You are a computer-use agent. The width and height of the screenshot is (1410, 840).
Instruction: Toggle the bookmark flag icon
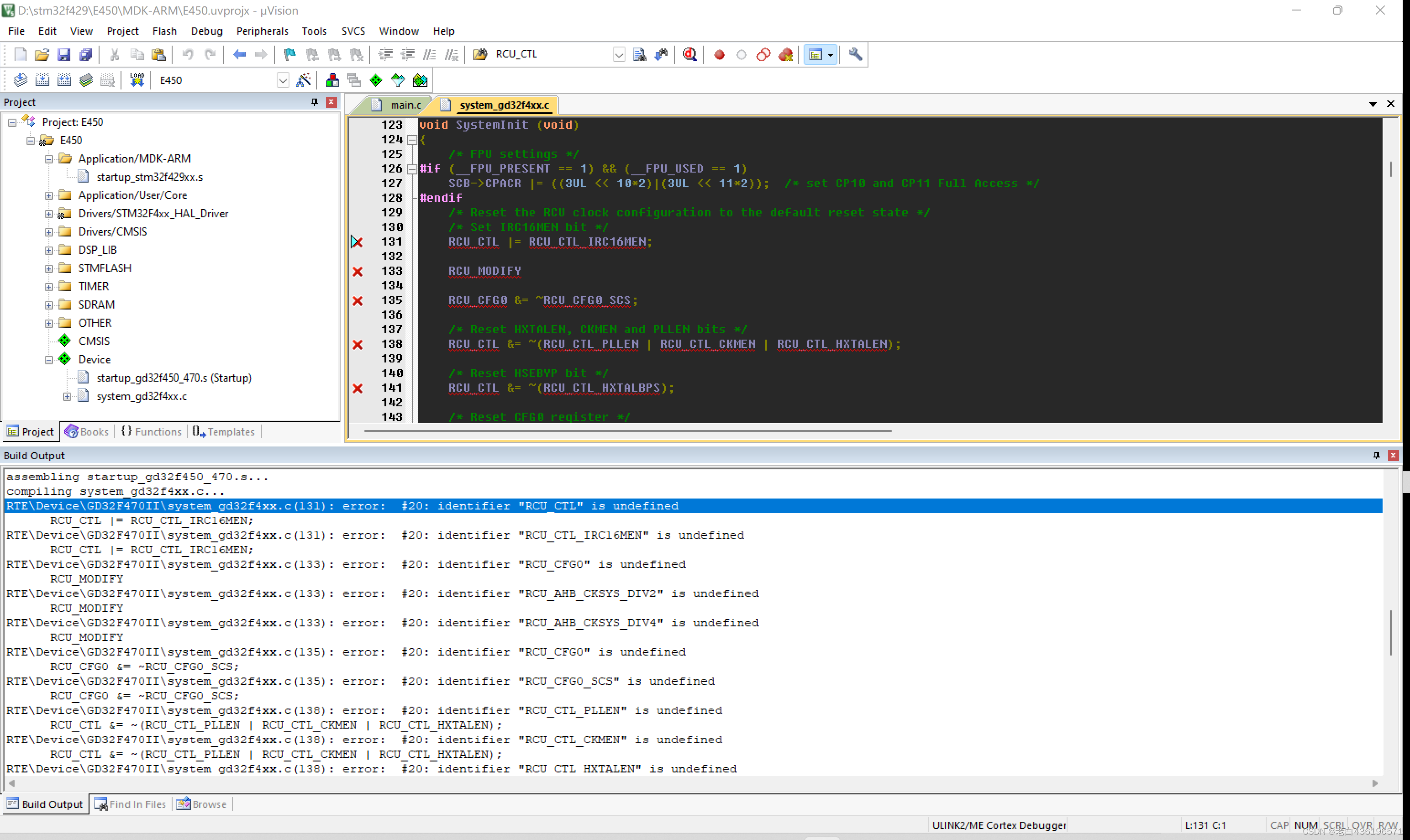click(289, 54)
